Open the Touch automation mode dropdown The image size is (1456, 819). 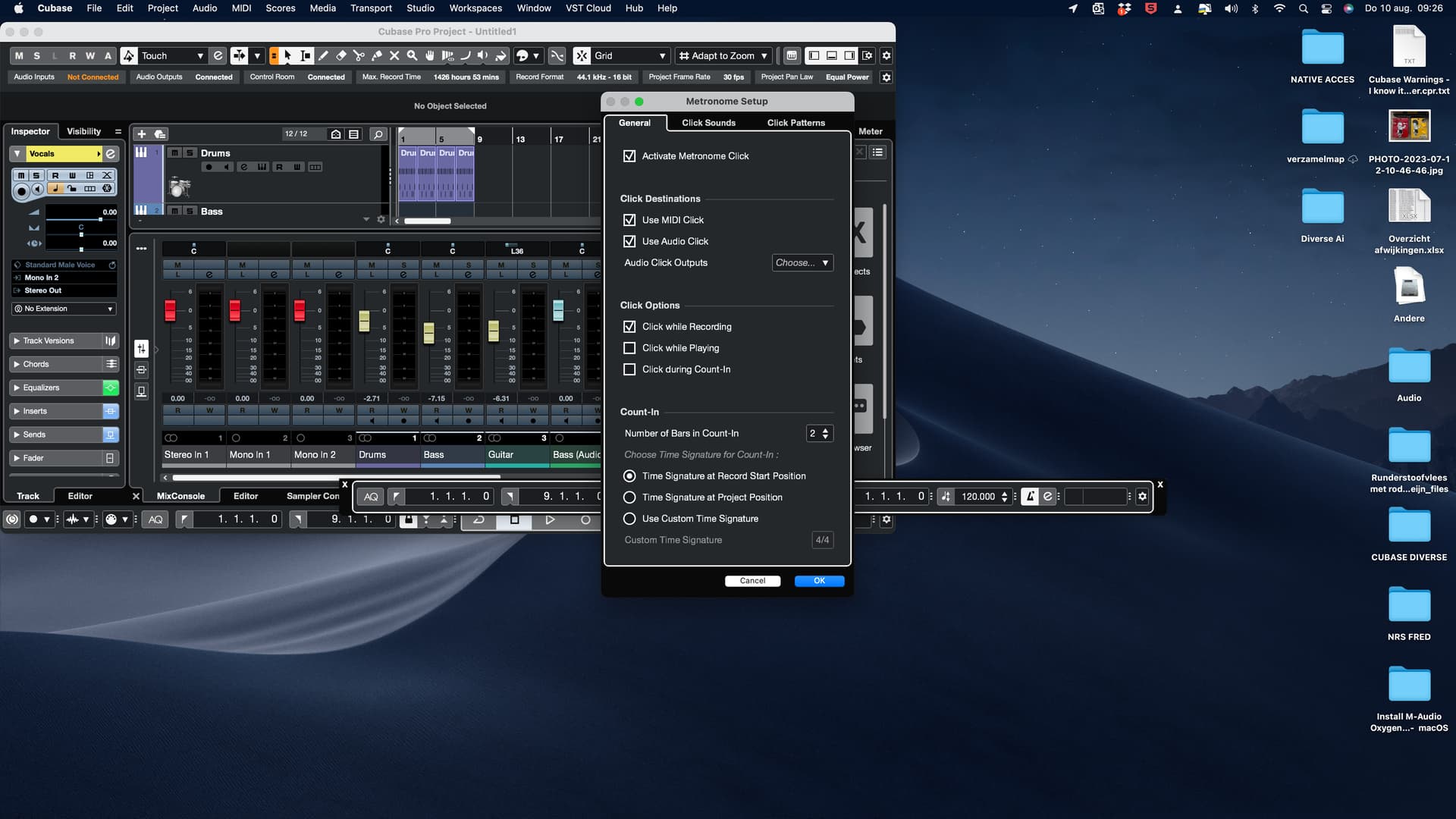pos(172,55)
